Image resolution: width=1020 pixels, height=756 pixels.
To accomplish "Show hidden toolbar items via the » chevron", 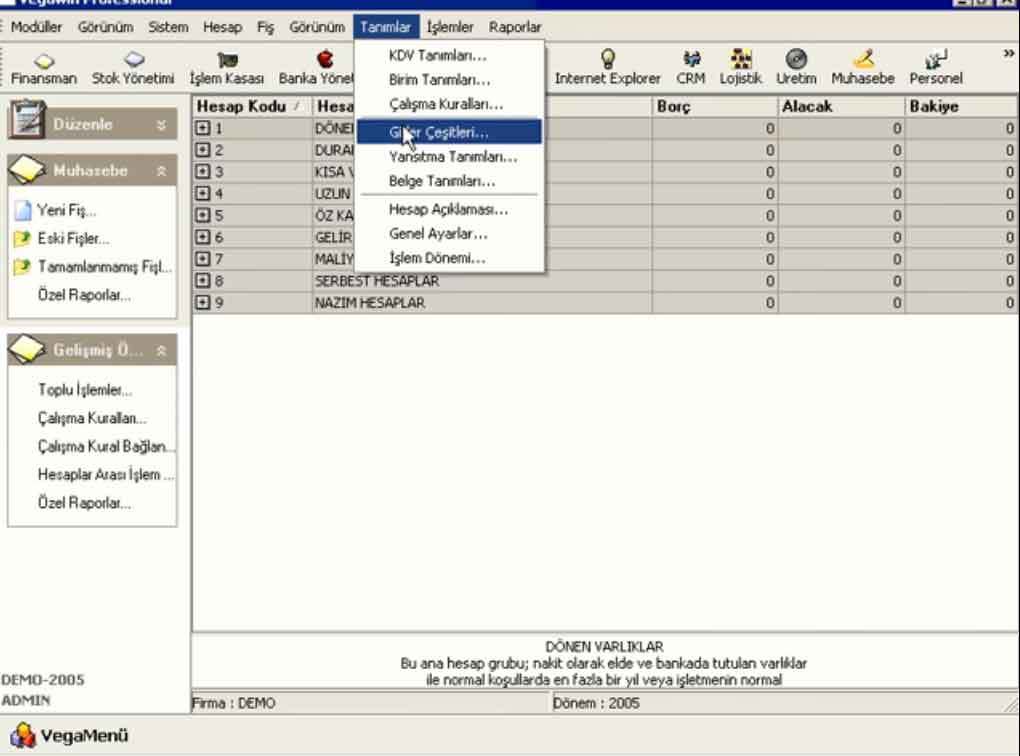I will [x=1009, y=53].
